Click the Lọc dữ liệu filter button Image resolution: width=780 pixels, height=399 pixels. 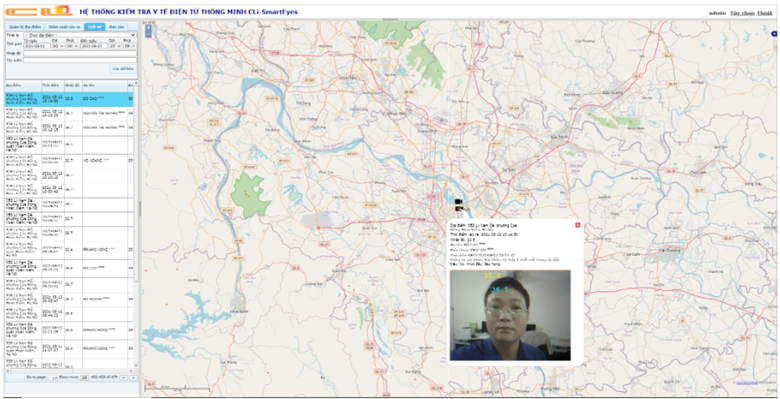click(x=123, y=69)
